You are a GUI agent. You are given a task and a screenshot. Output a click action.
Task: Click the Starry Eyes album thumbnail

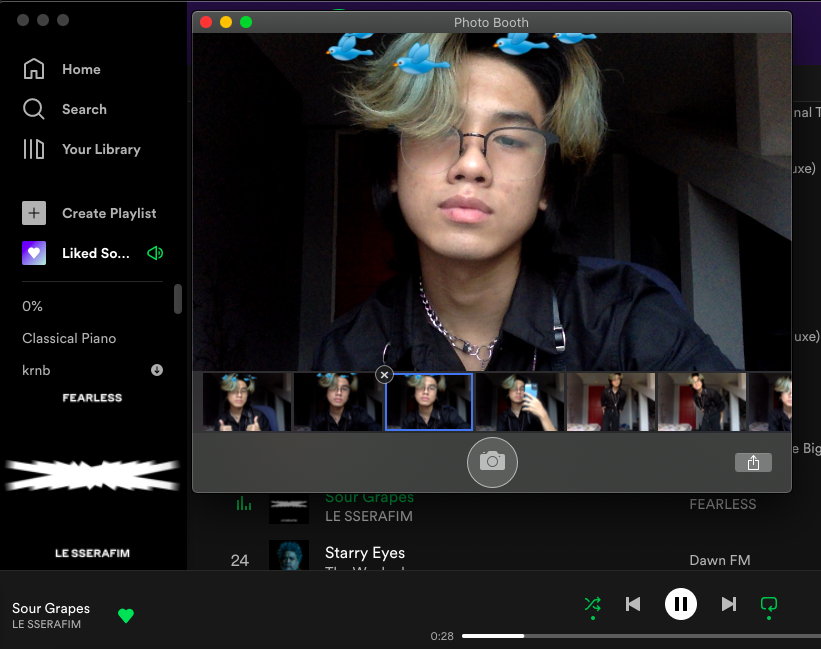pos(289,555)
